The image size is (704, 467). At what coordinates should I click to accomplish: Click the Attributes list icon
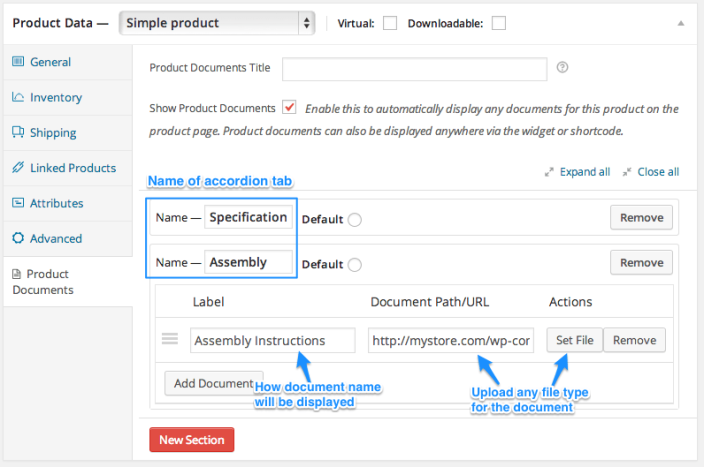[18, 203]
